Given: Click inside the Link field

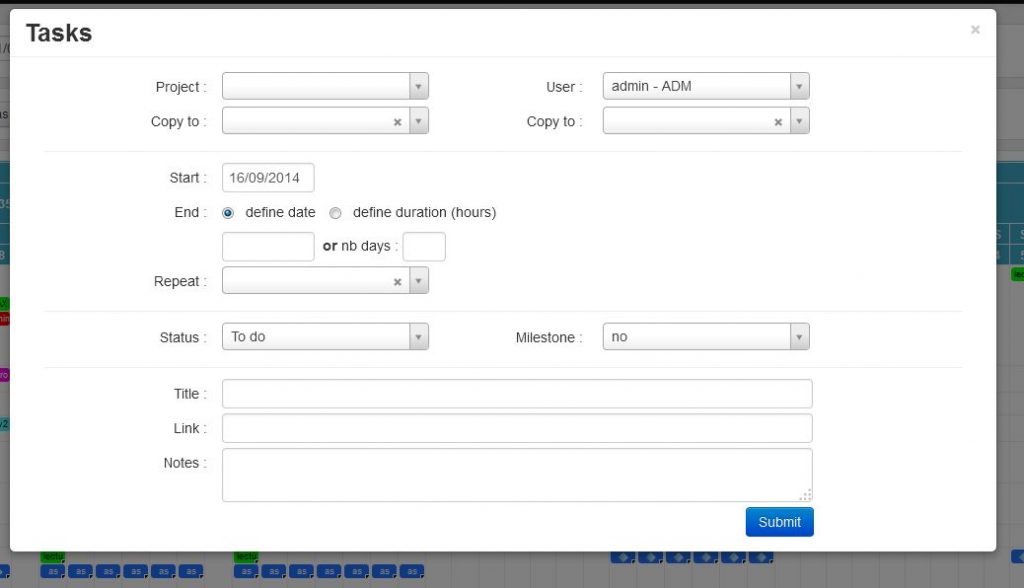Looking at the screenshot, I should click(516, 428).
